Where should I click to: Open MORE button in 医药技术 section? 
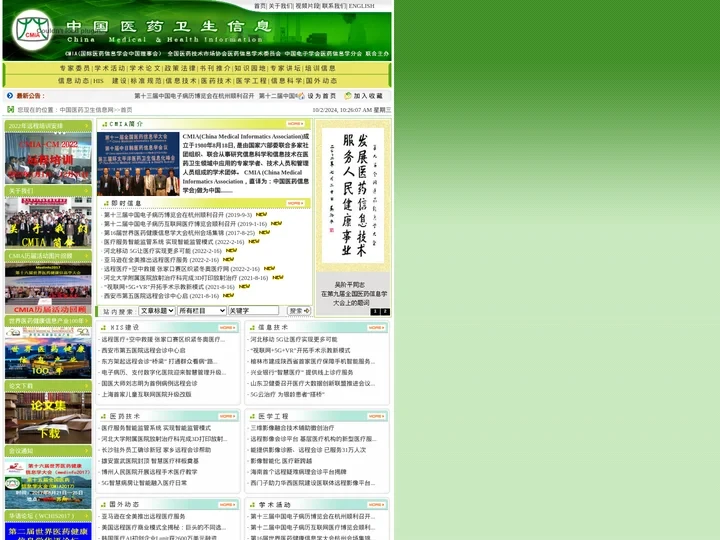[x=227, y=416]
